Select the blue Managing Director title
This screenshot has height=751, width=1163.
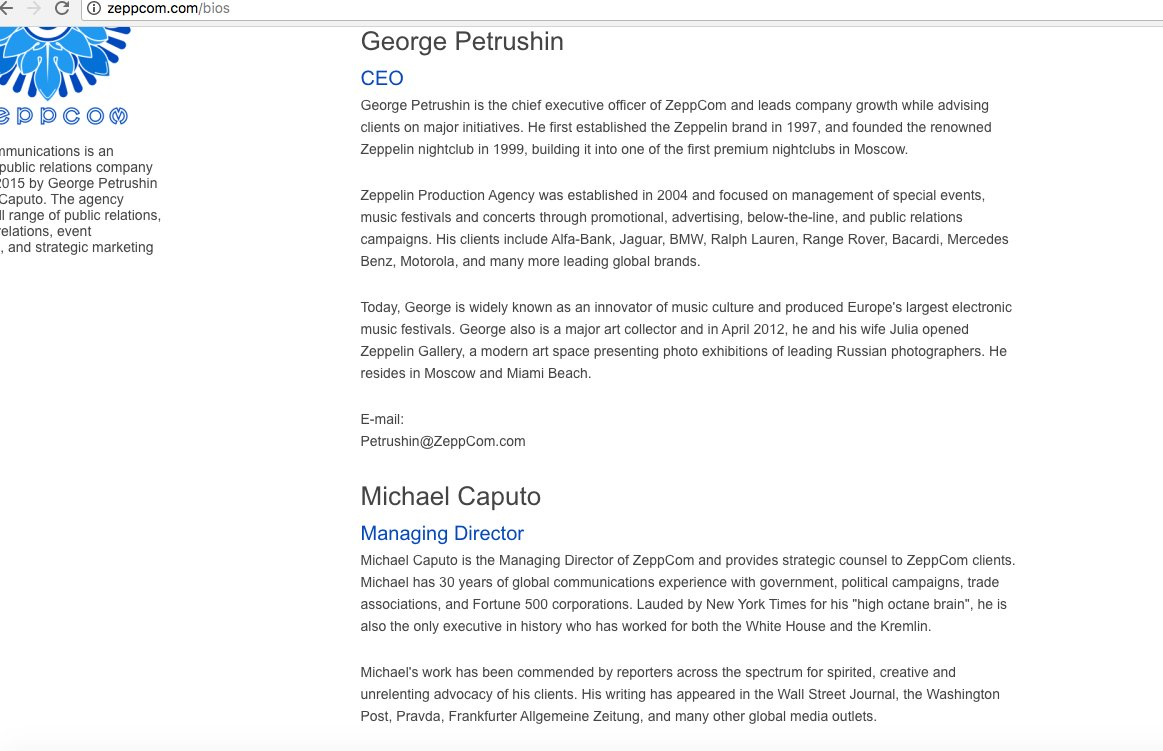(x=442, y=533)
